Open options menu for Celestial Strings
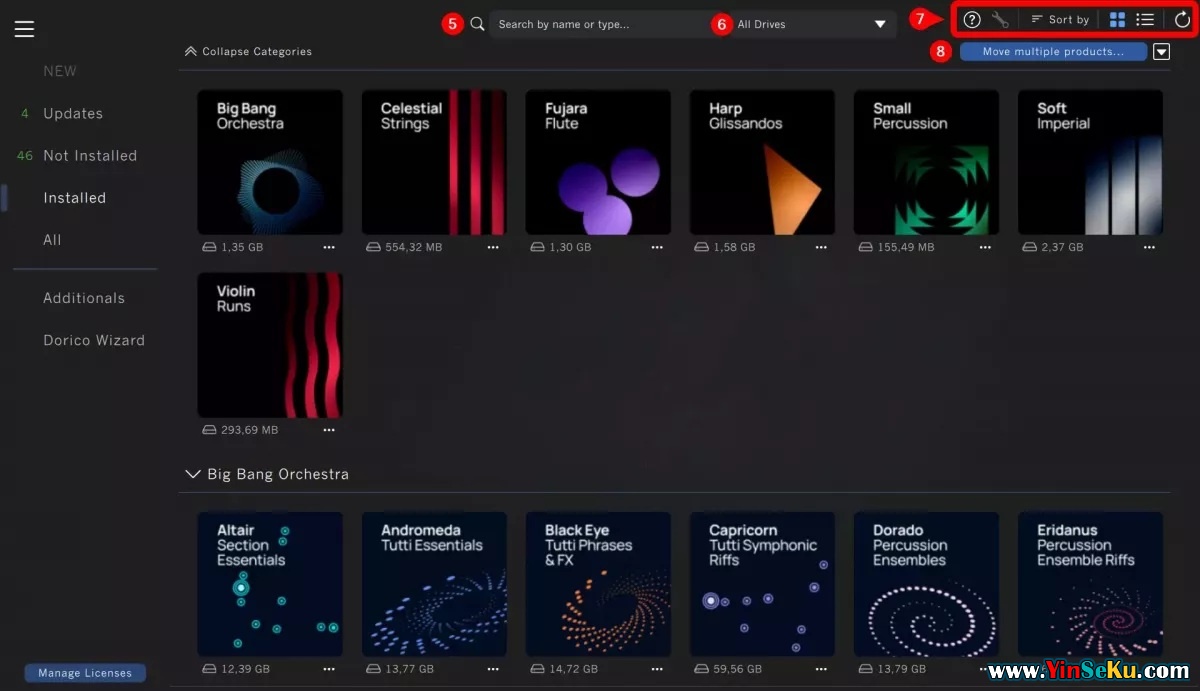The height and width of the screenshot is (691, 1200). (x=493, y=247)
